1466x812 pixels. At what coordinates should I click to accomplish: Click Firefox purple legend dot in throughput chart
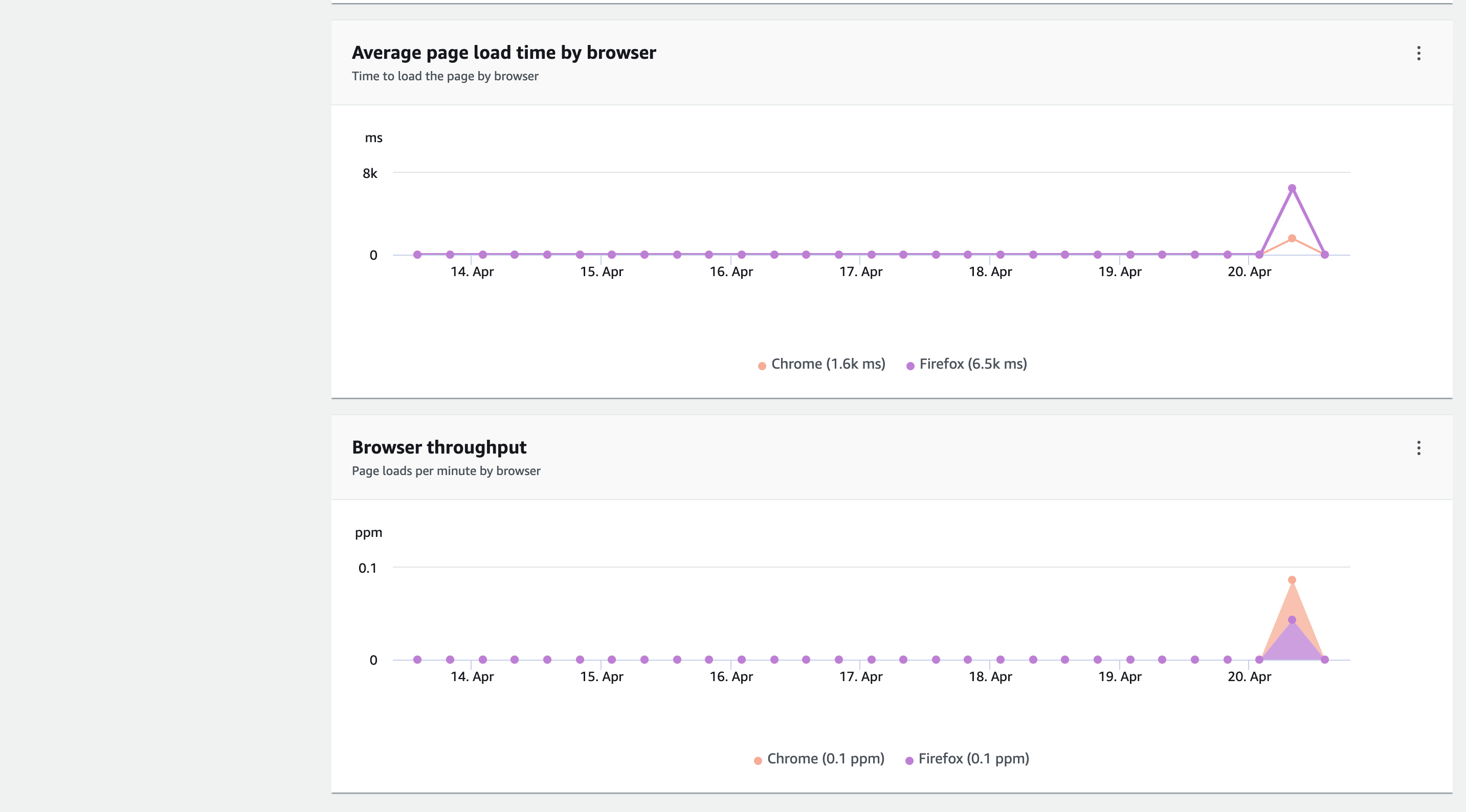pos(909,761)
